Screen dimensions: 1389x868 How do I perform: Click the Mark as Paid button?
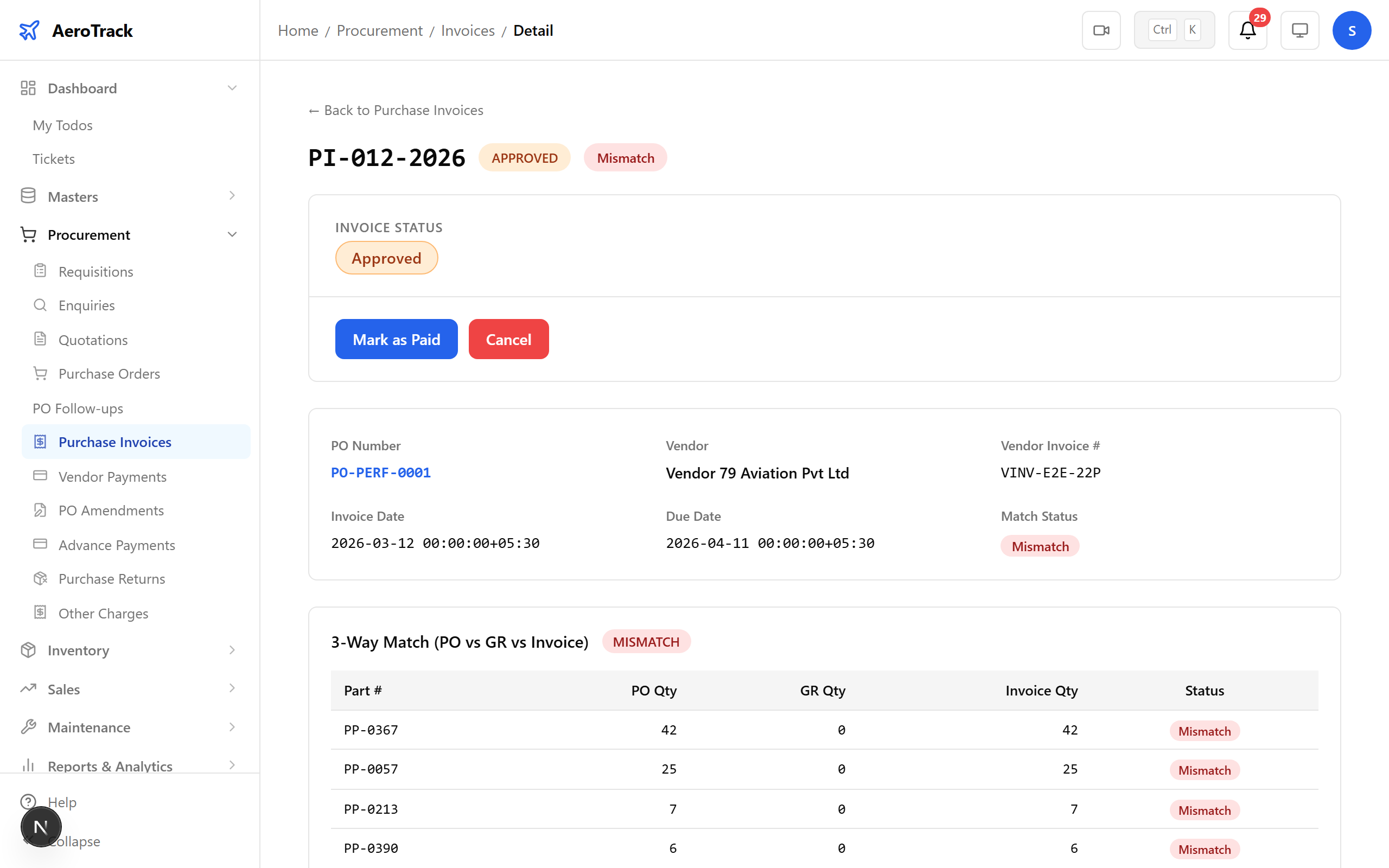click(x=396, y=339)
